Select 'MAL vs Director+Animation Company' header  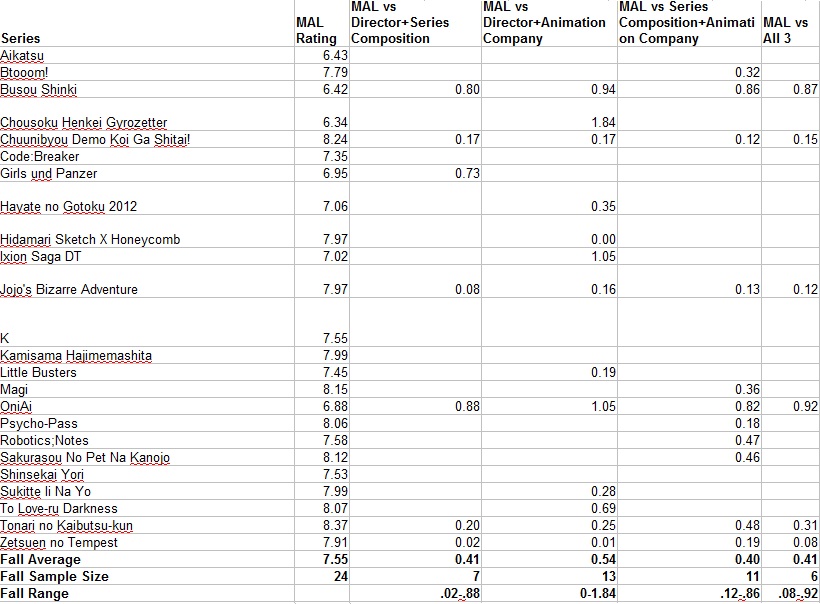click(x=549, y=24)
